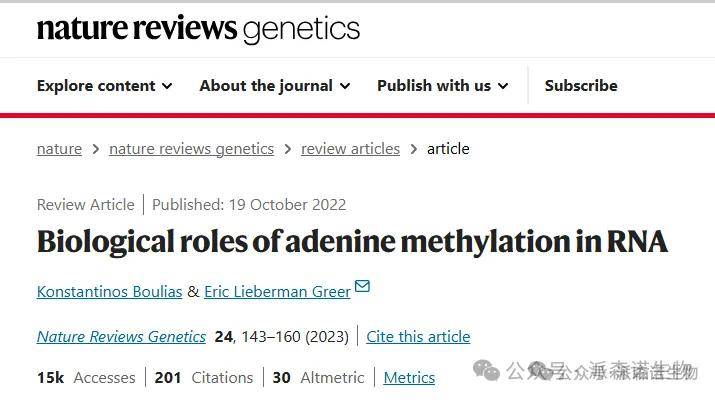Click the WeChat watermark icon
Viewport: 715px width, 400px height.
coord(487,370)
